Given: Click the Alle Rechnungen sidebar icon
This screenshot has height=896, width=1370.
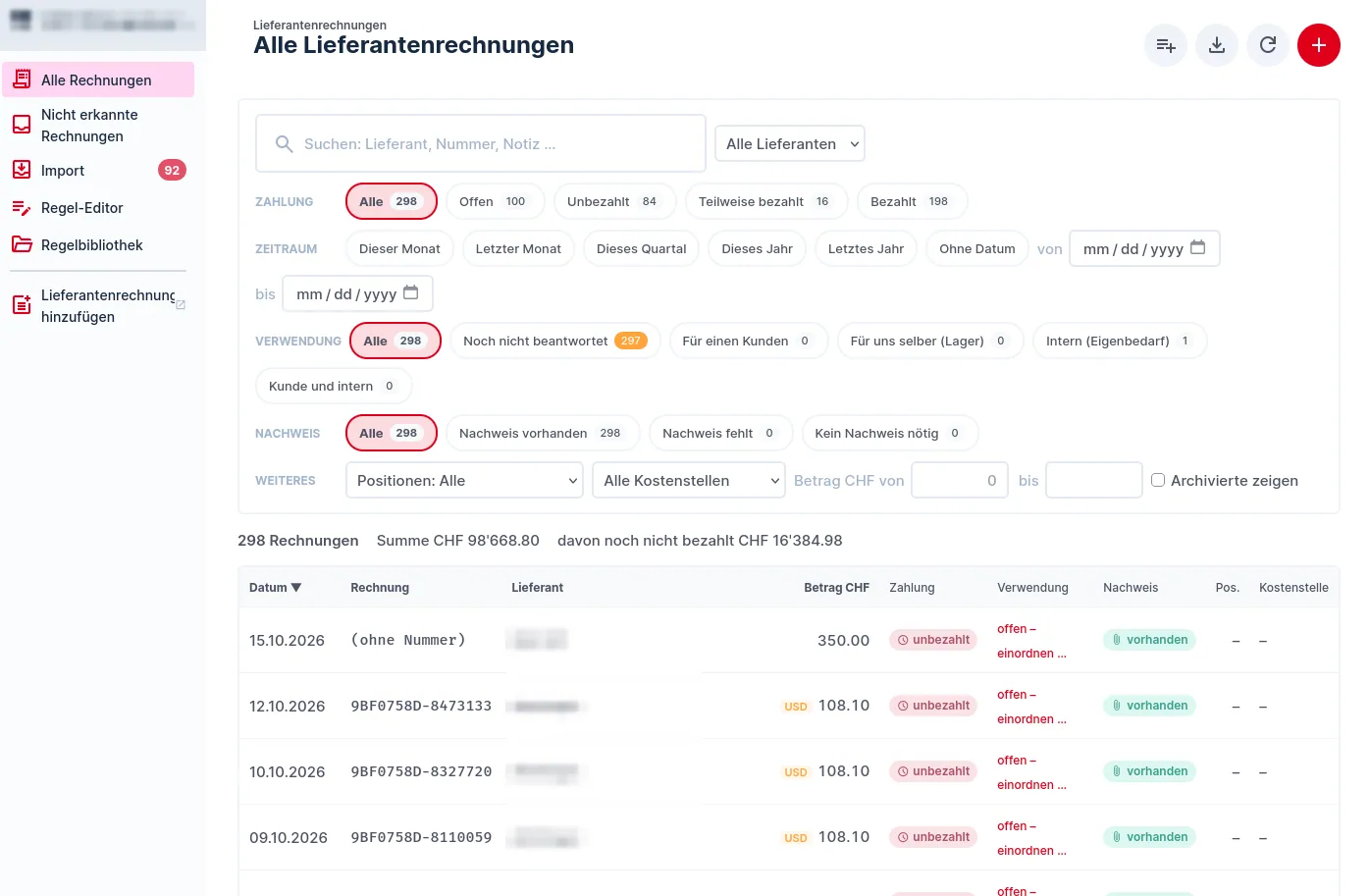Looking at the screenshot, I should pos(22,79).
